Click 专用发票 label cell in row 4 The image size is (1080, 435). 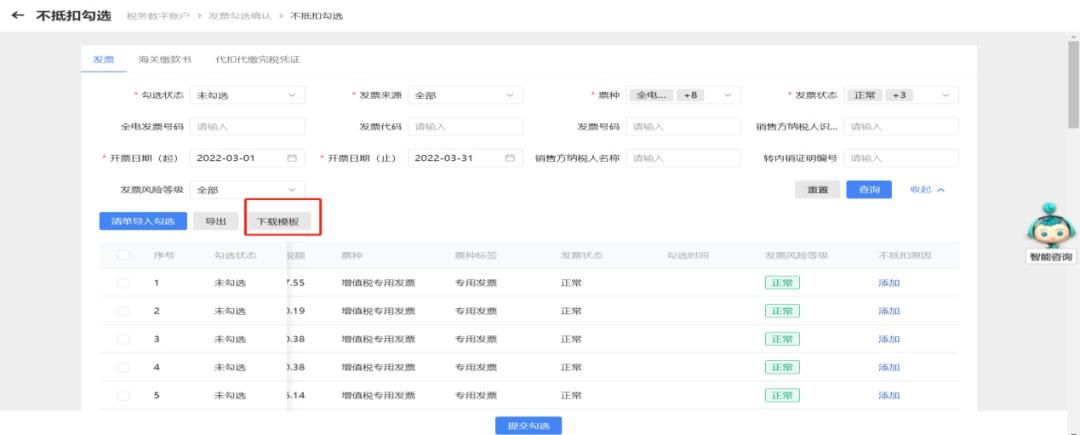pos(476,368)
